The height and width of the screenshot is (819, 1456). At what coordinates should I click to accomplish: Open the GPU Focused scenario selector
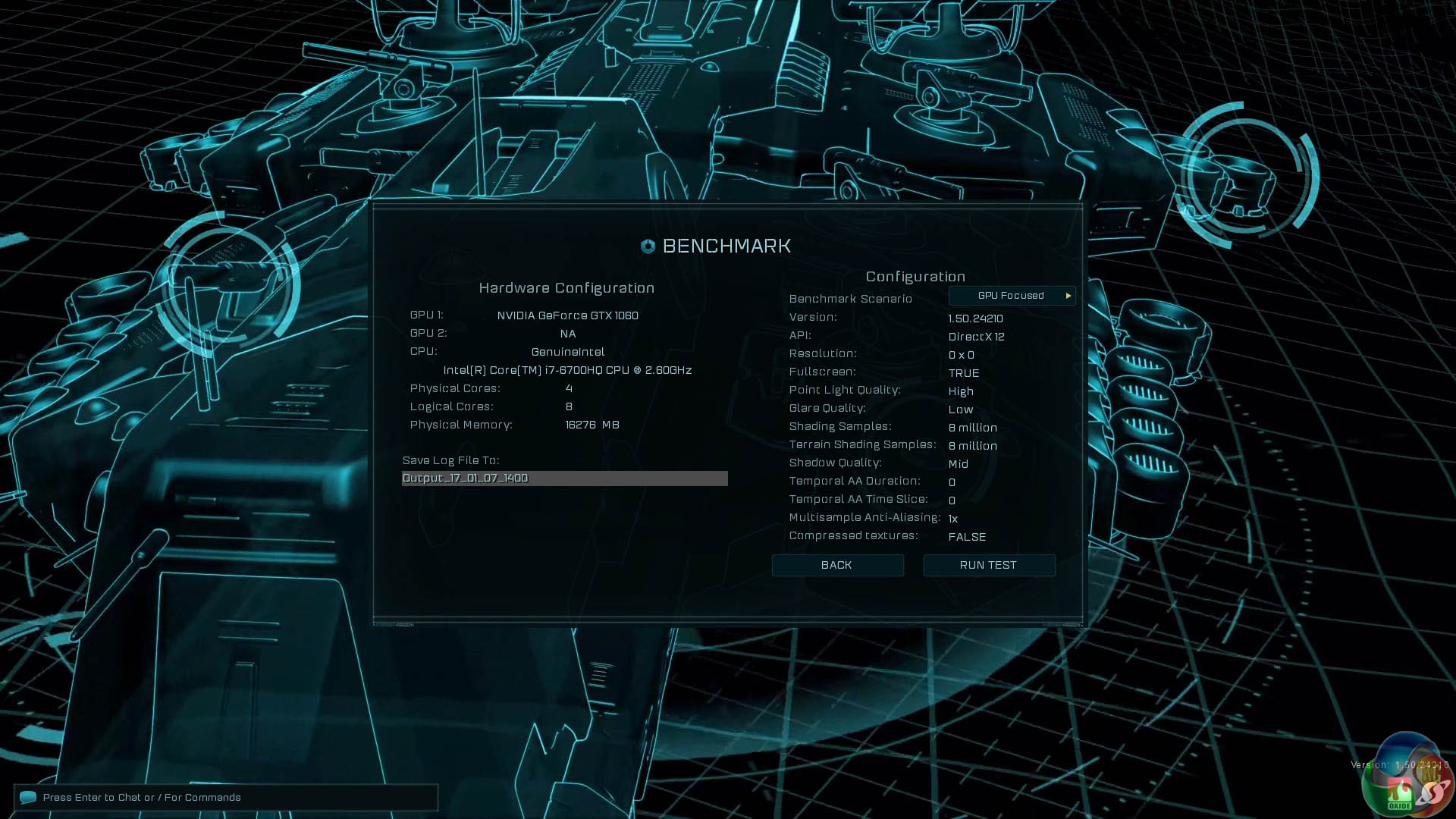[x=1010, y=296]
